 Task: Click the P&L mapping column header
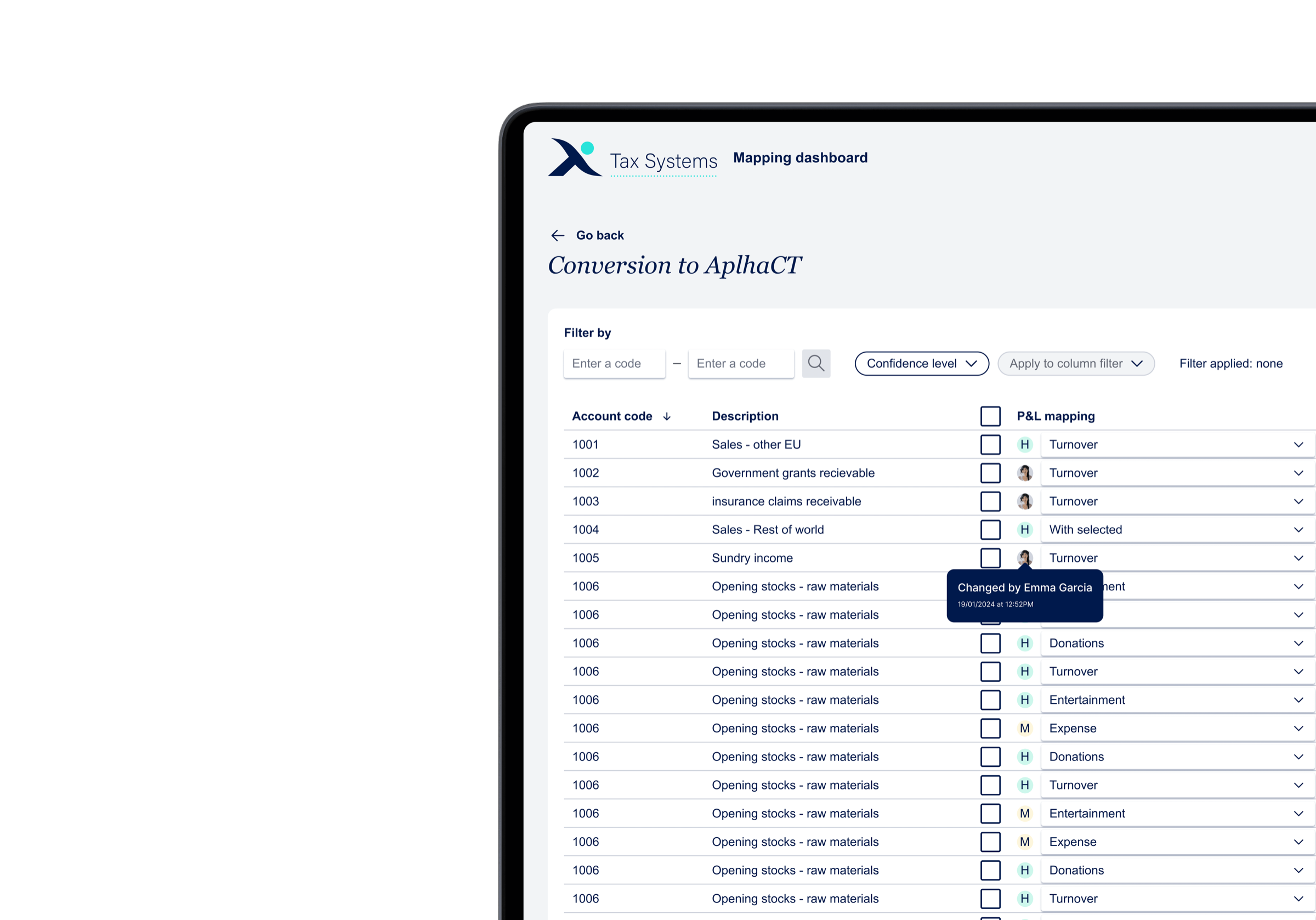(1055, 416)
